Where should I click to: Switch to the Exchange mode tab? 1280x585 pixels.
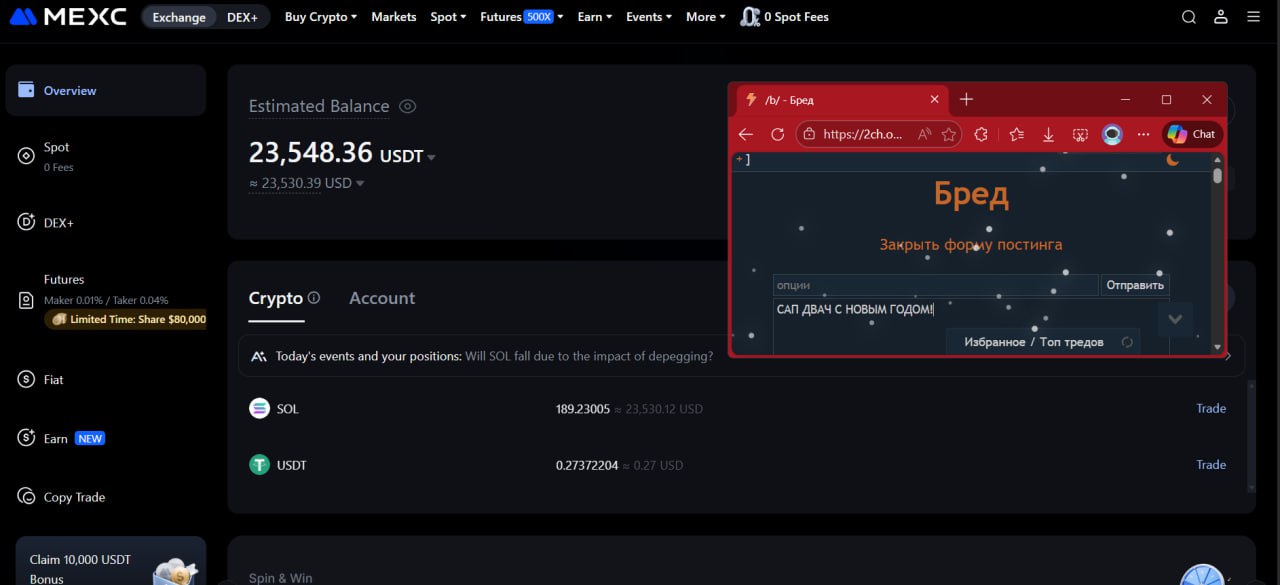[179, 17]
